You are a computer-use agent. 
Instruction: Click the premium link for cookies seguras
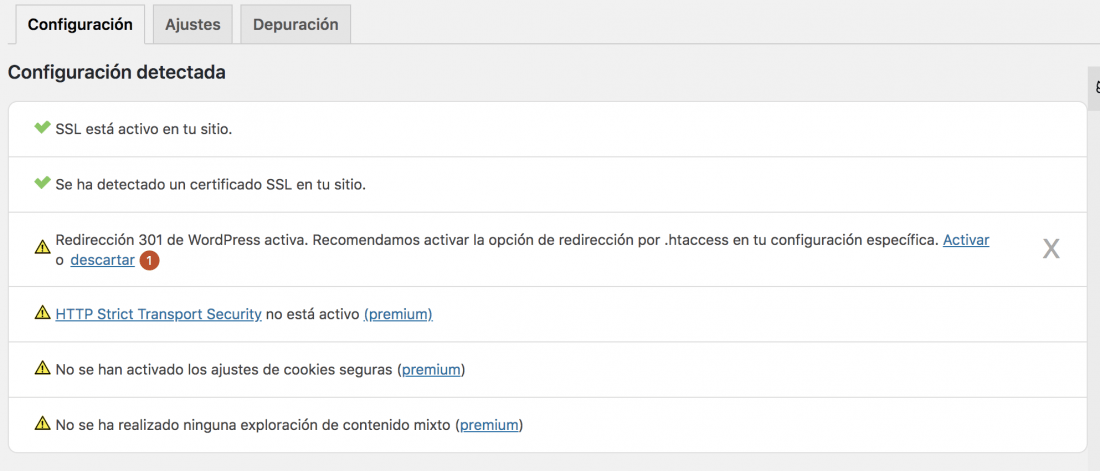(x=431, y=369)
